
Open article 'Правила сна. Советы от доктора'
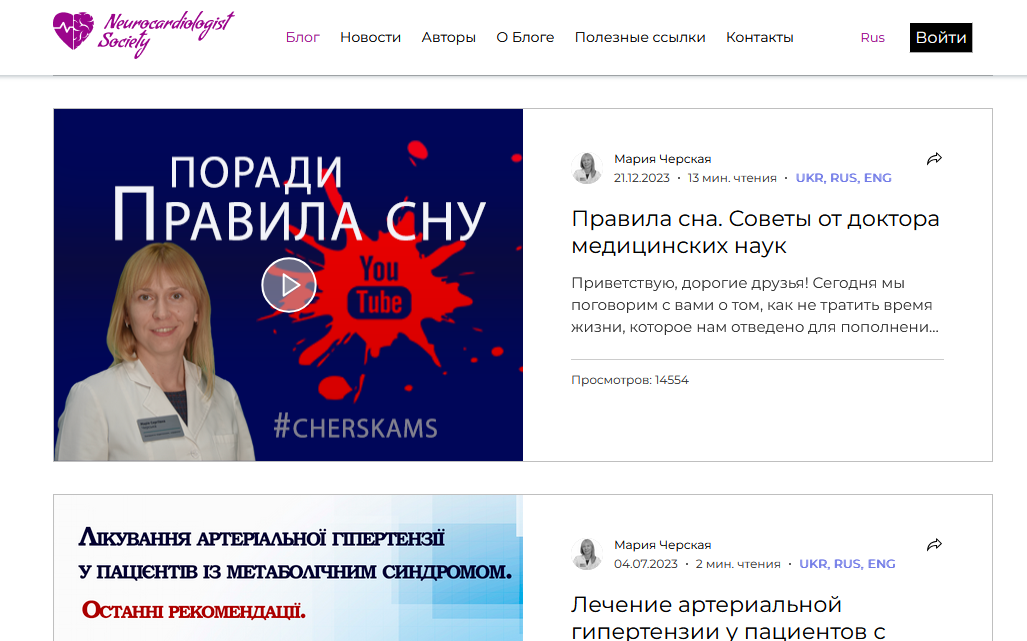coord(755,232)
